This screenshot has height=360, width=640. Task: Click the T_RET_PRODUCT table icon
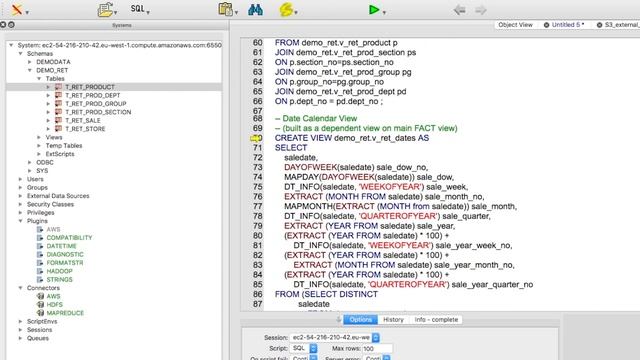[58, 87]
